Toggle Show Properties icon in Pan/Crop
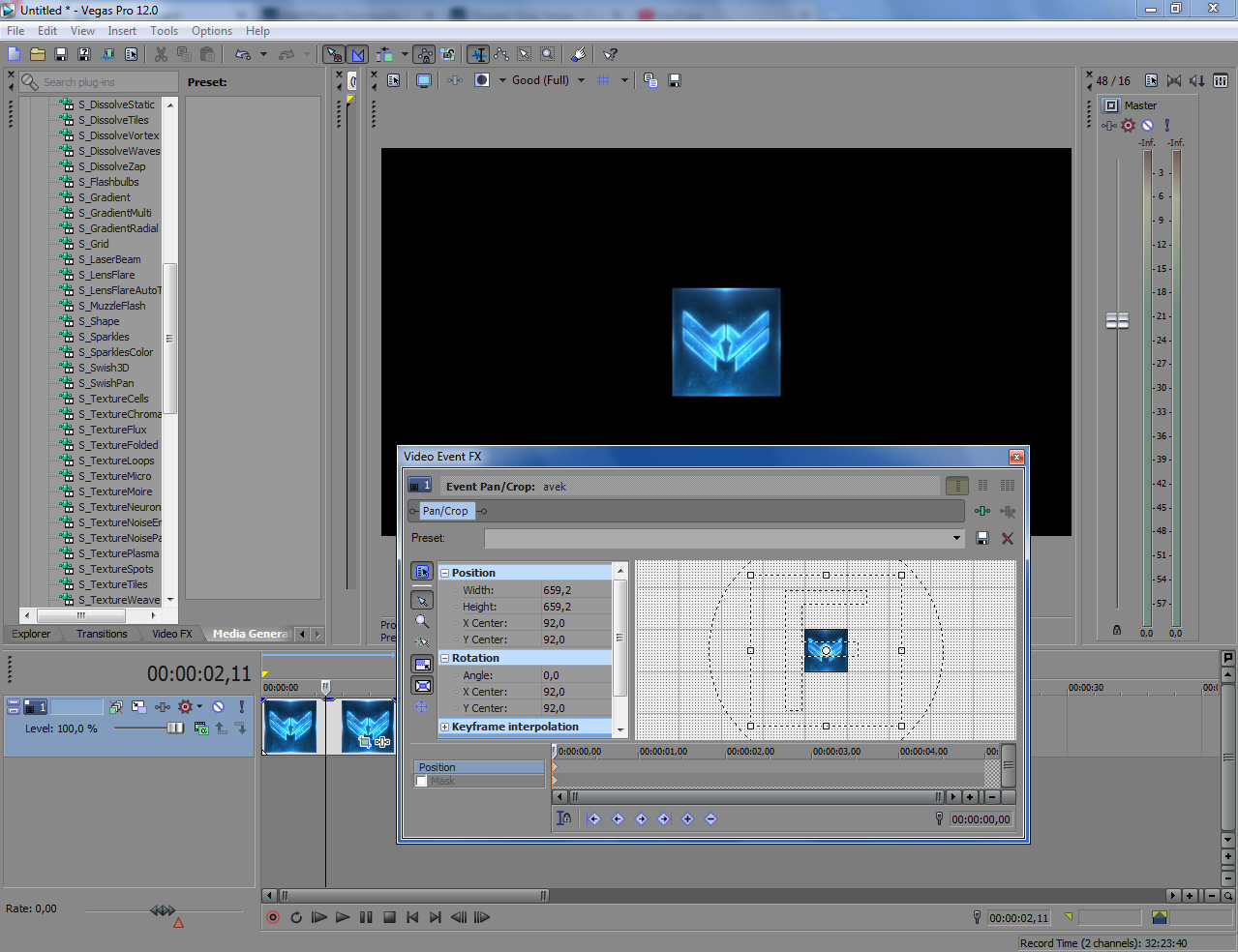 click(422, 572)
